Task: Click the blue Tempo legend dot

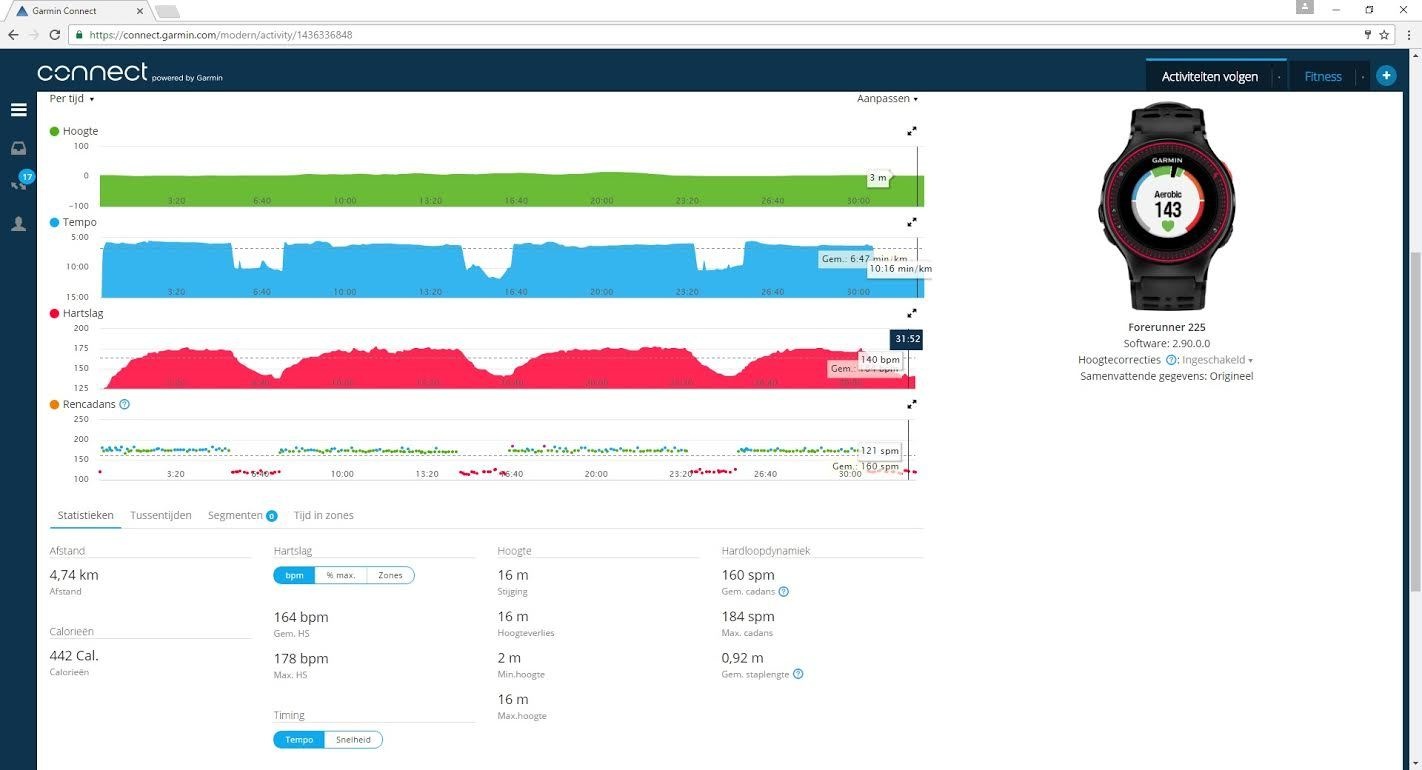Action: 55,222
